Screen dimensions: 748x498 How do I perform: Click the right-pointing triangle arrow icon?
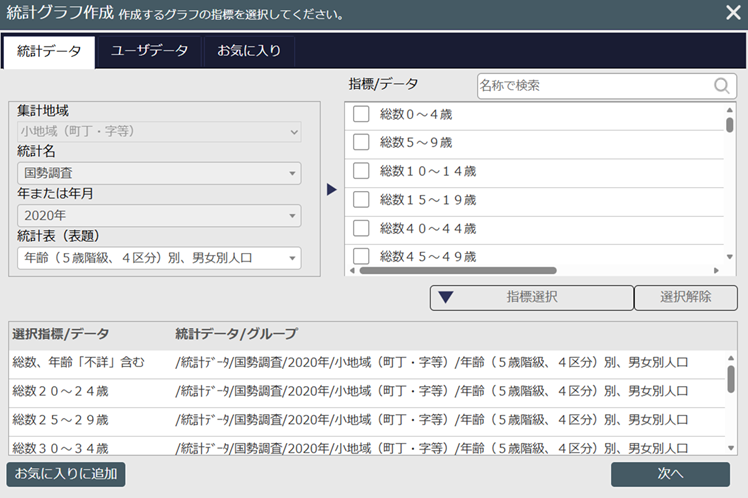pos(333,190)
